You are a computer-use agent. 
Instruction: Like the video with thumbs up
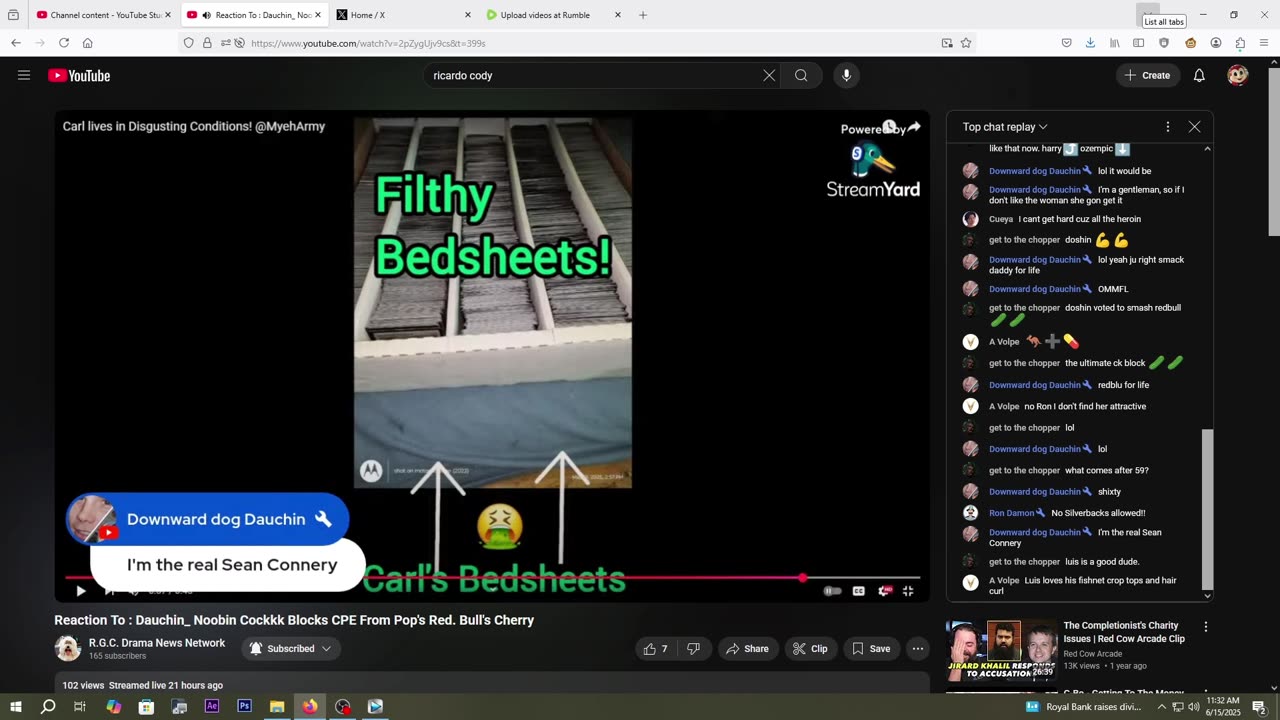click(656, 649)
